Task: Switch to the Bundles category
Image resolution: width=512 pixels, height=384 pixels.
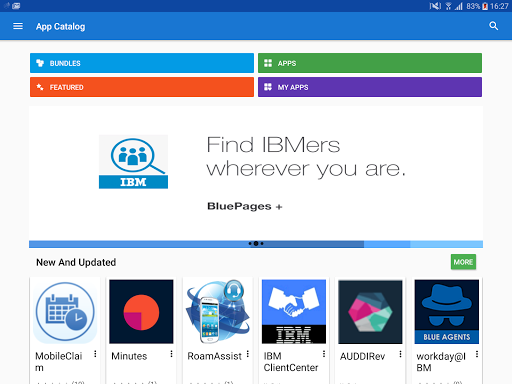Action: (x=142, y=63)
